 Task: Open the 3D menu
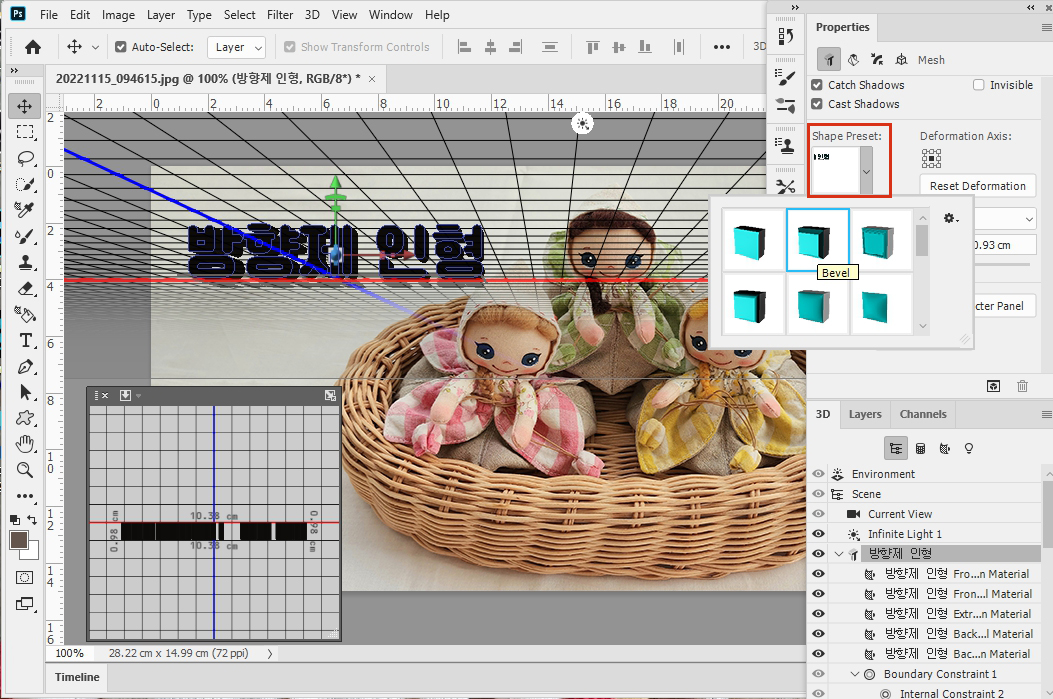(312, 15)
